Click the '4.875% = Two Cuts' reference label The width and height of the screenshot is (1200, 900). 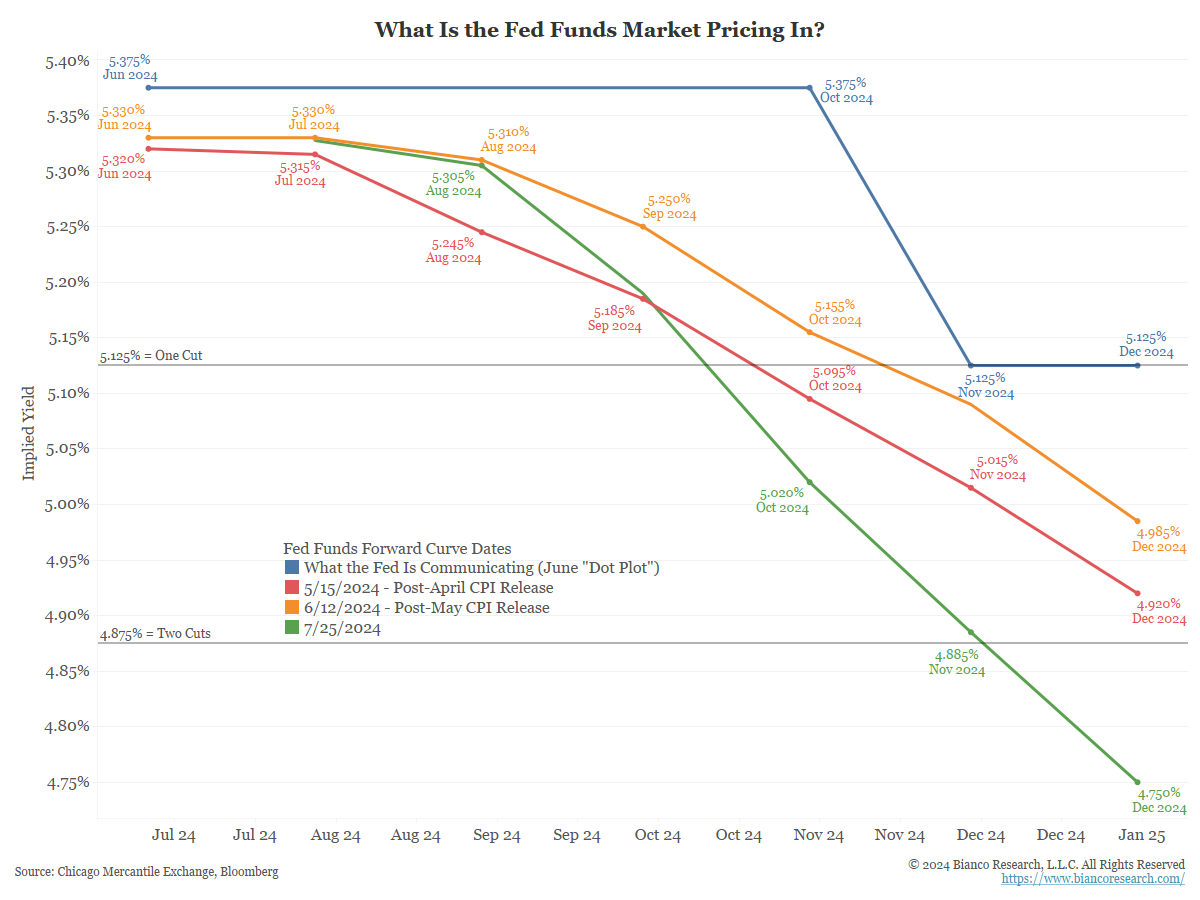coord(155,633)
